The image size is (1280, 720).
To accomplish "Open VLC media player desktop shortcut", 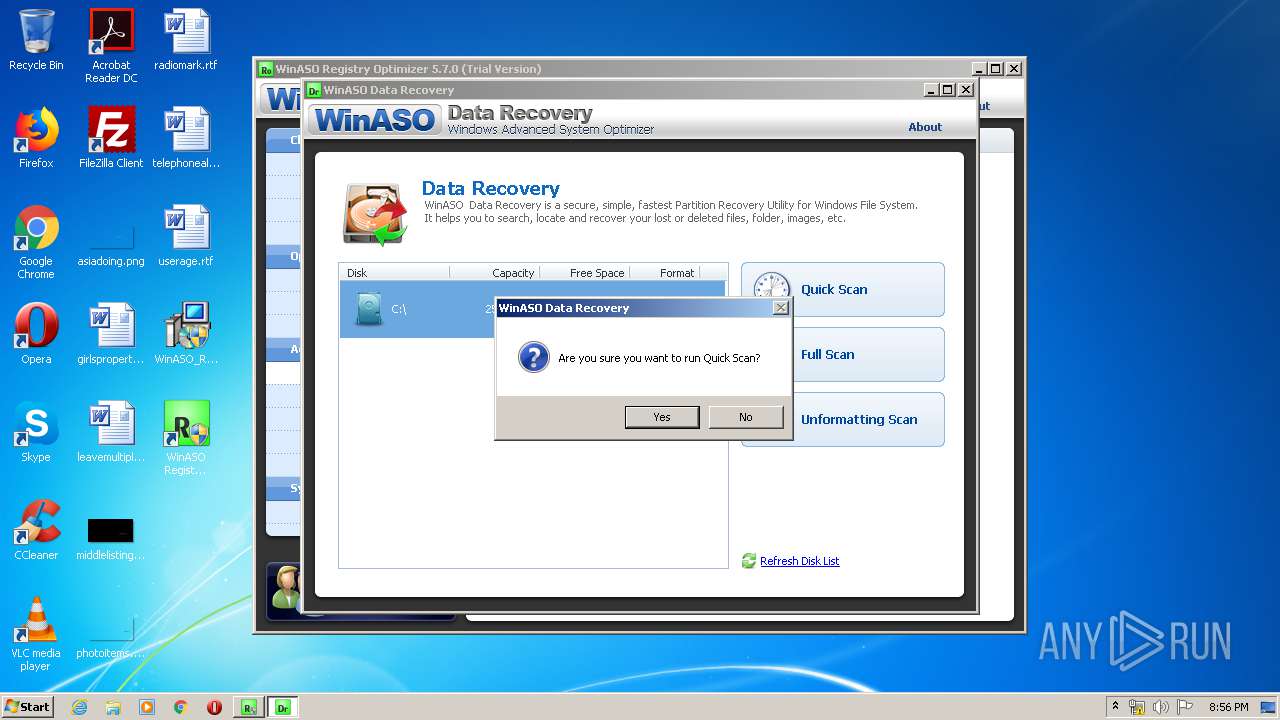I will coord(36,634).
